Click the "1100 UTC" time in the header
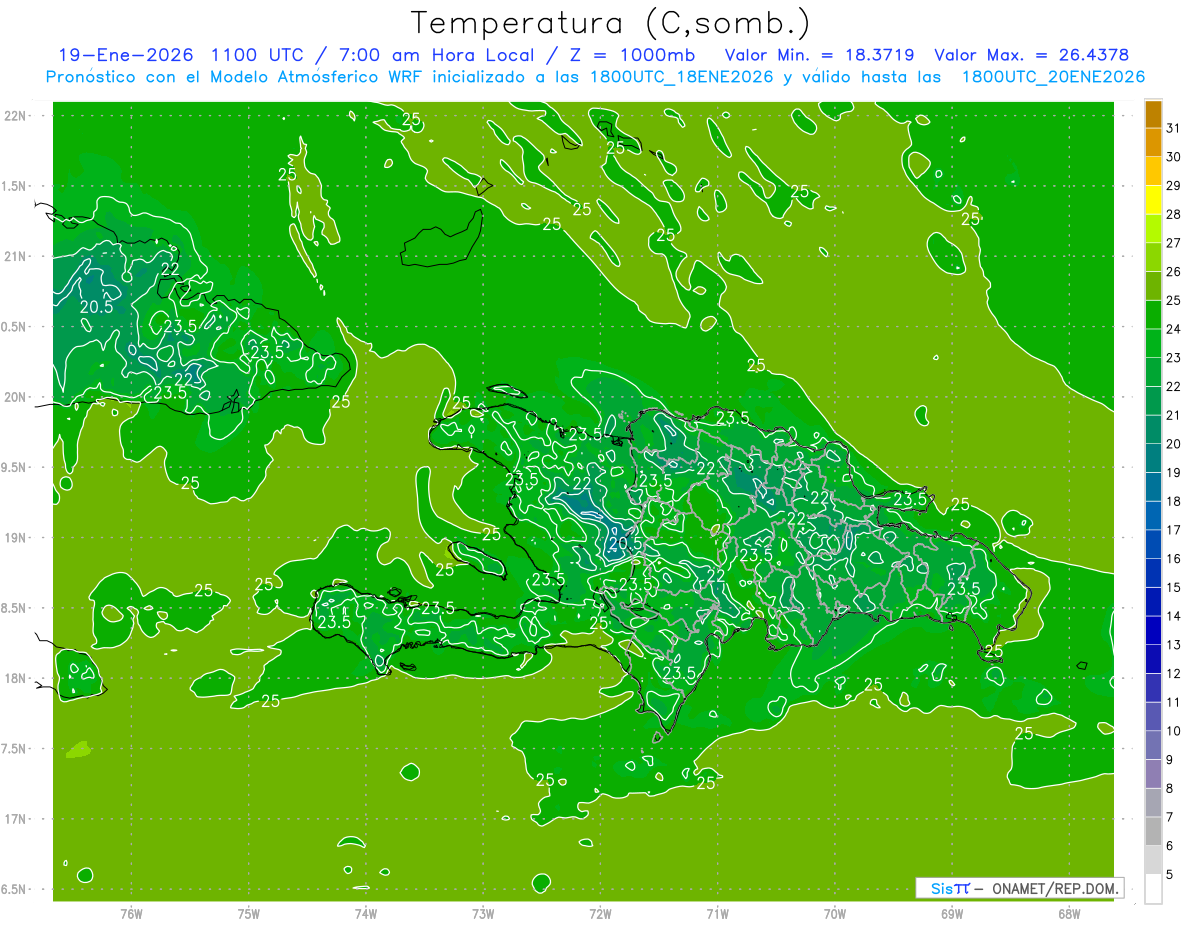1200x927 pixels. pos(258,55)
